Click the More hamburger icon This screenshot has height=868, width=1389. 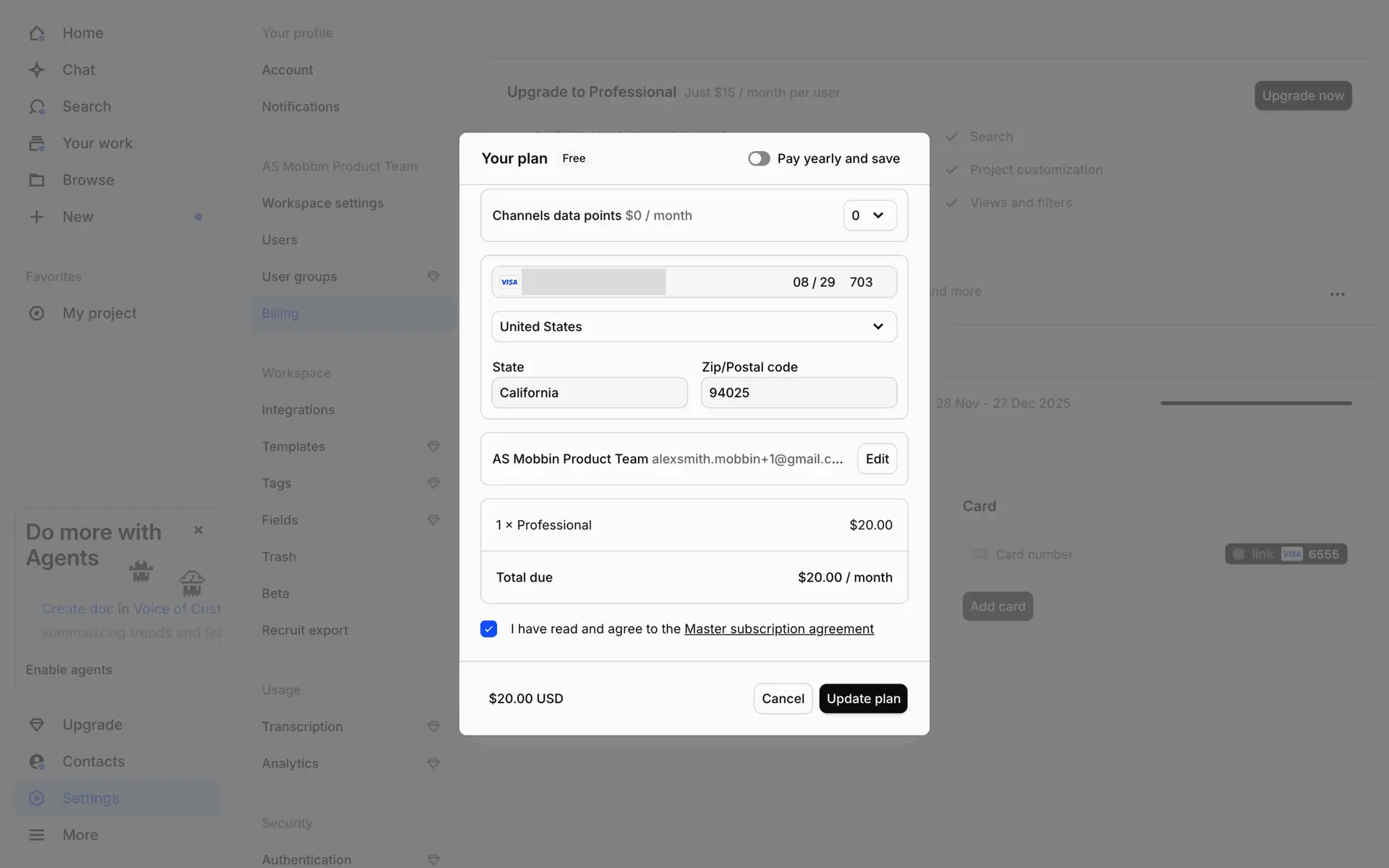(x=37, y=835)
